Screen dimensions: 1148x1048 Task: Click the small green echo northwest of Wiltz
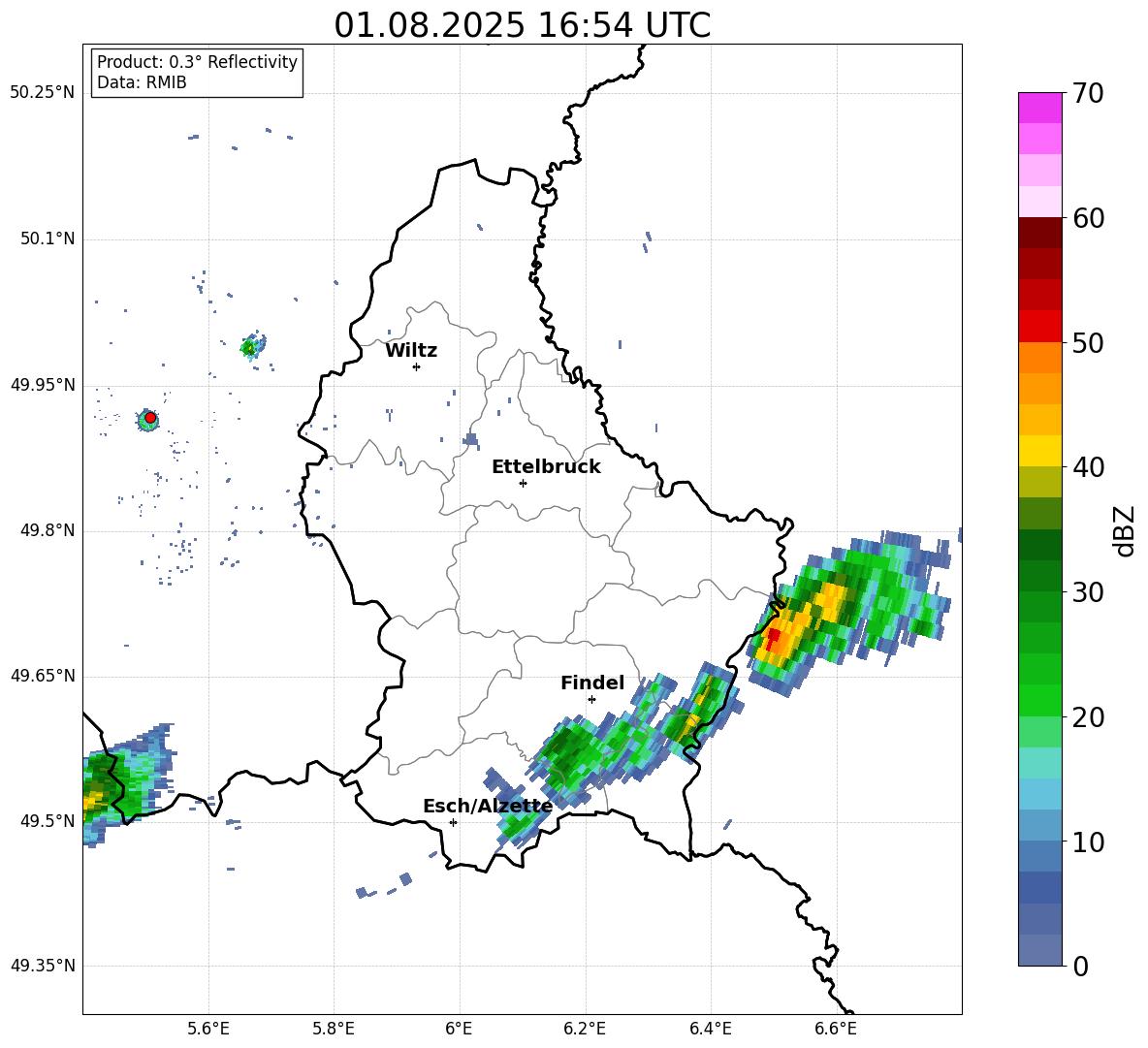click(x=252, y=346)
